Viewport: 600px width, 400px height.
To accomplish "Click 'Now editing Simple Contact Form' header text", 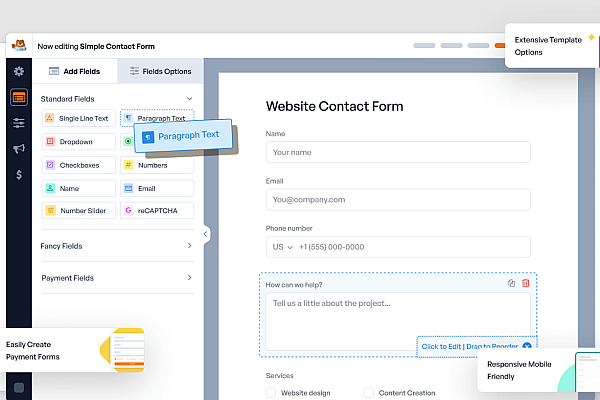I will [96, 46].
